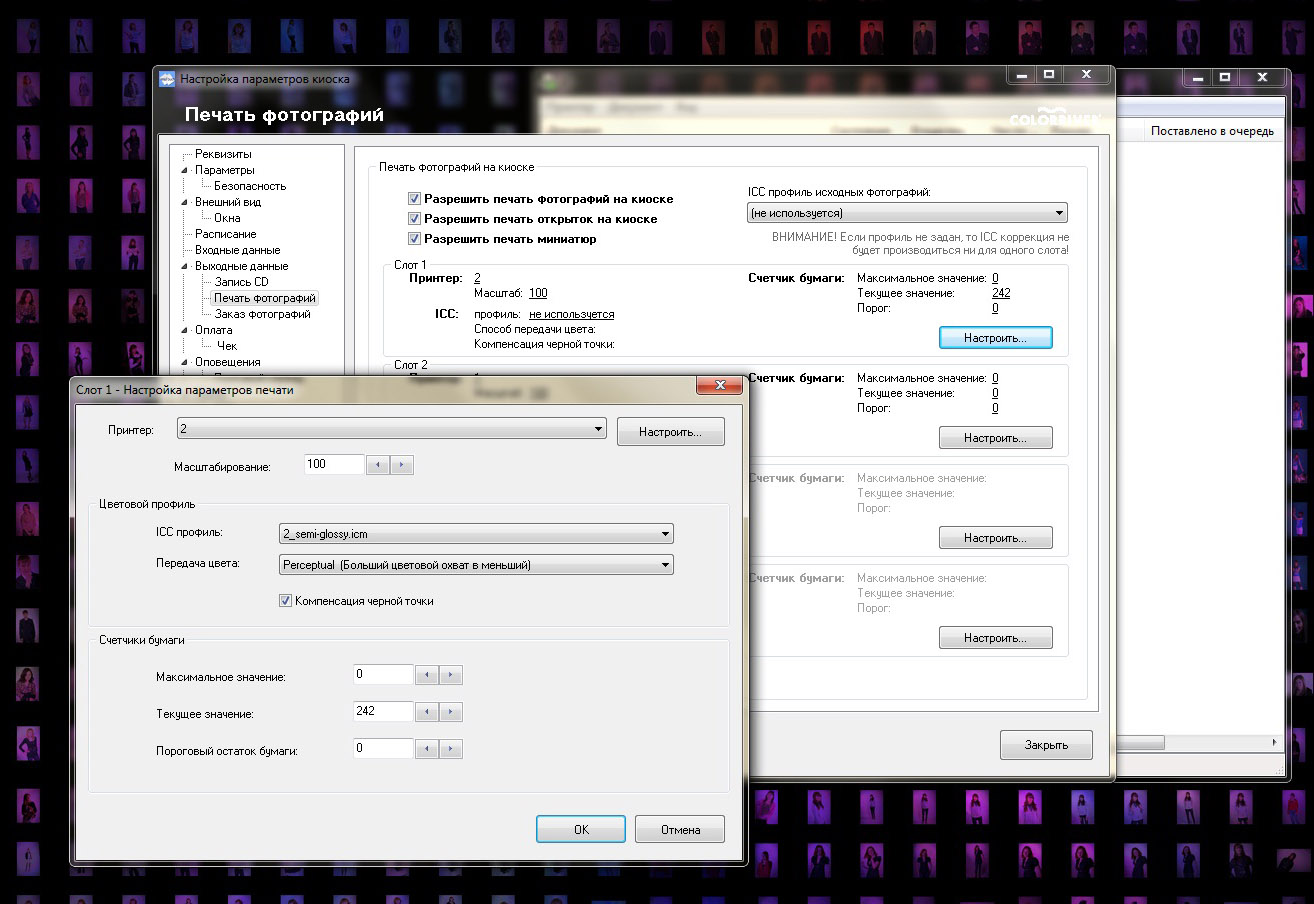
Task: Open the ICC профиль dropdown list
Action: [x=665, y=534]
